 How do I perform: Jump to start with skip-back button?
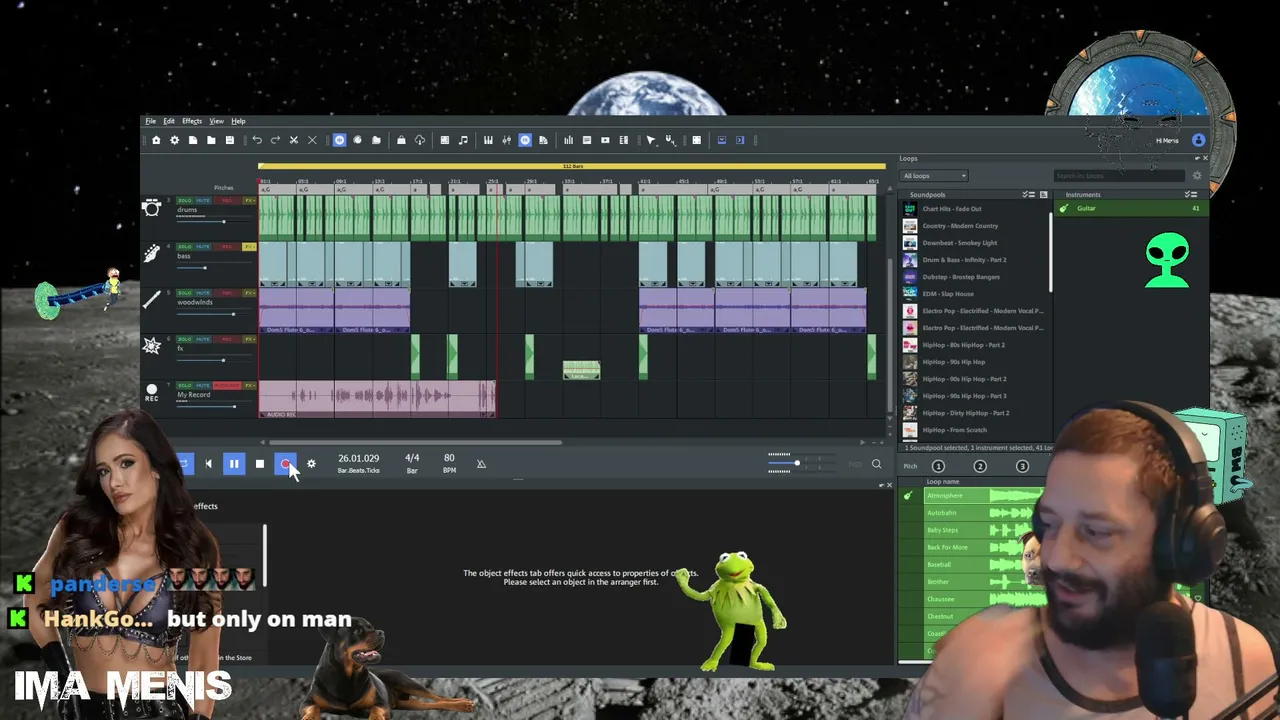click(208, 464)
